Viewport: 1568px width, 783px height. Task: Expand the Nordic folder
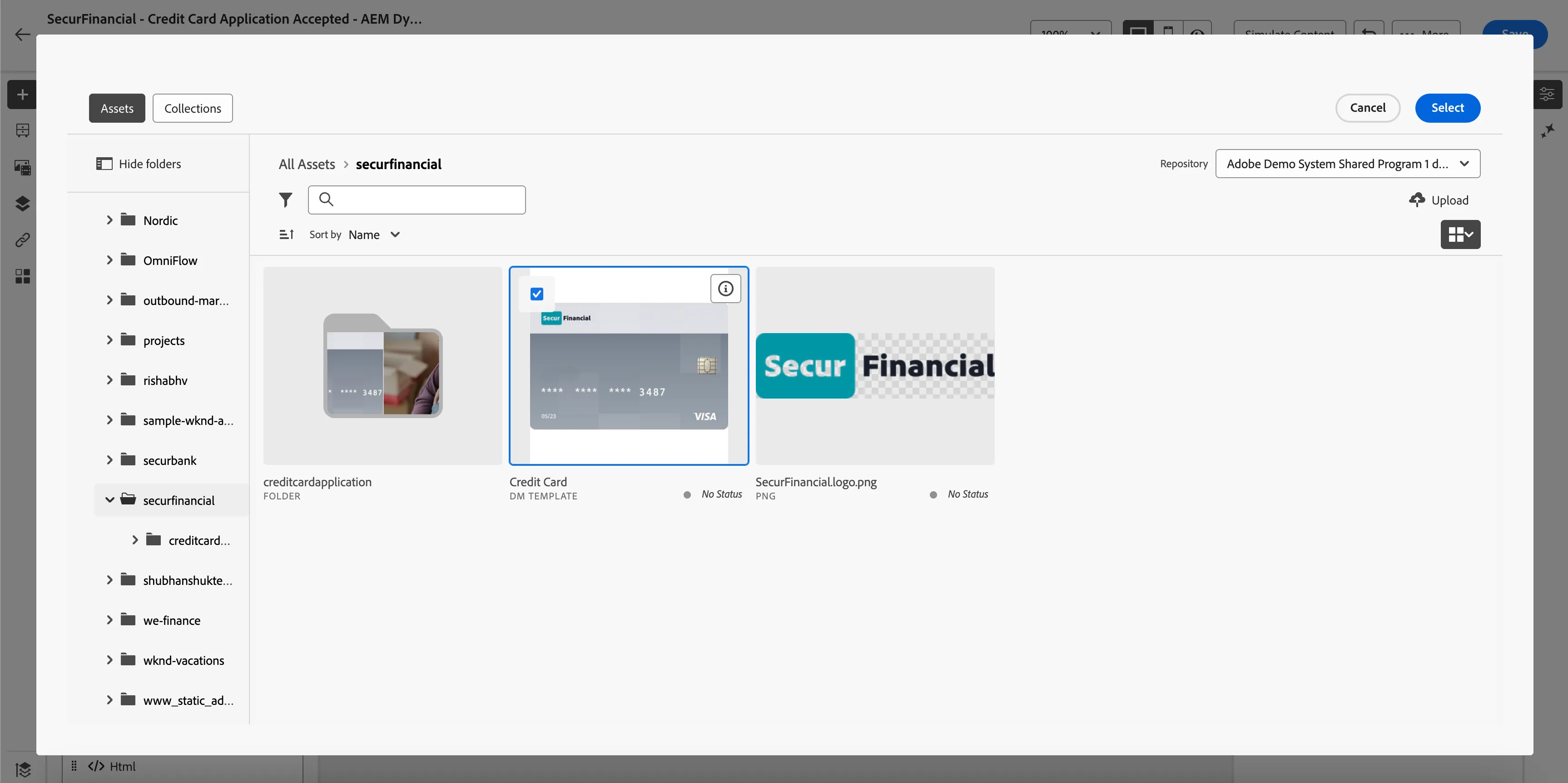coord(109,220)
